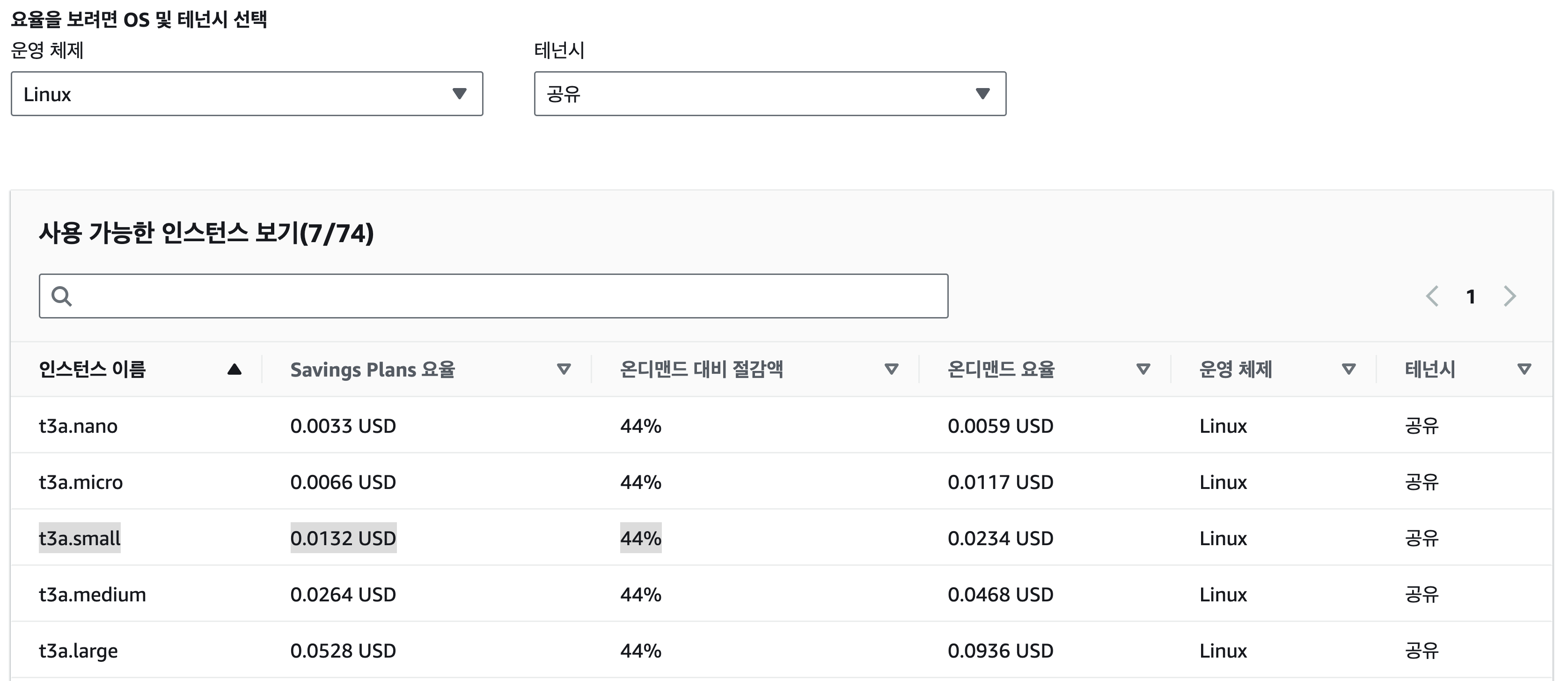Go to next page chevron

tap(1509, 296)
